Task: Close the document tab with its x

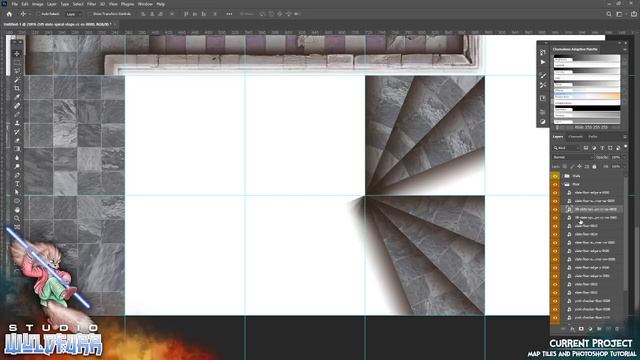Action: tap(115, 24)
